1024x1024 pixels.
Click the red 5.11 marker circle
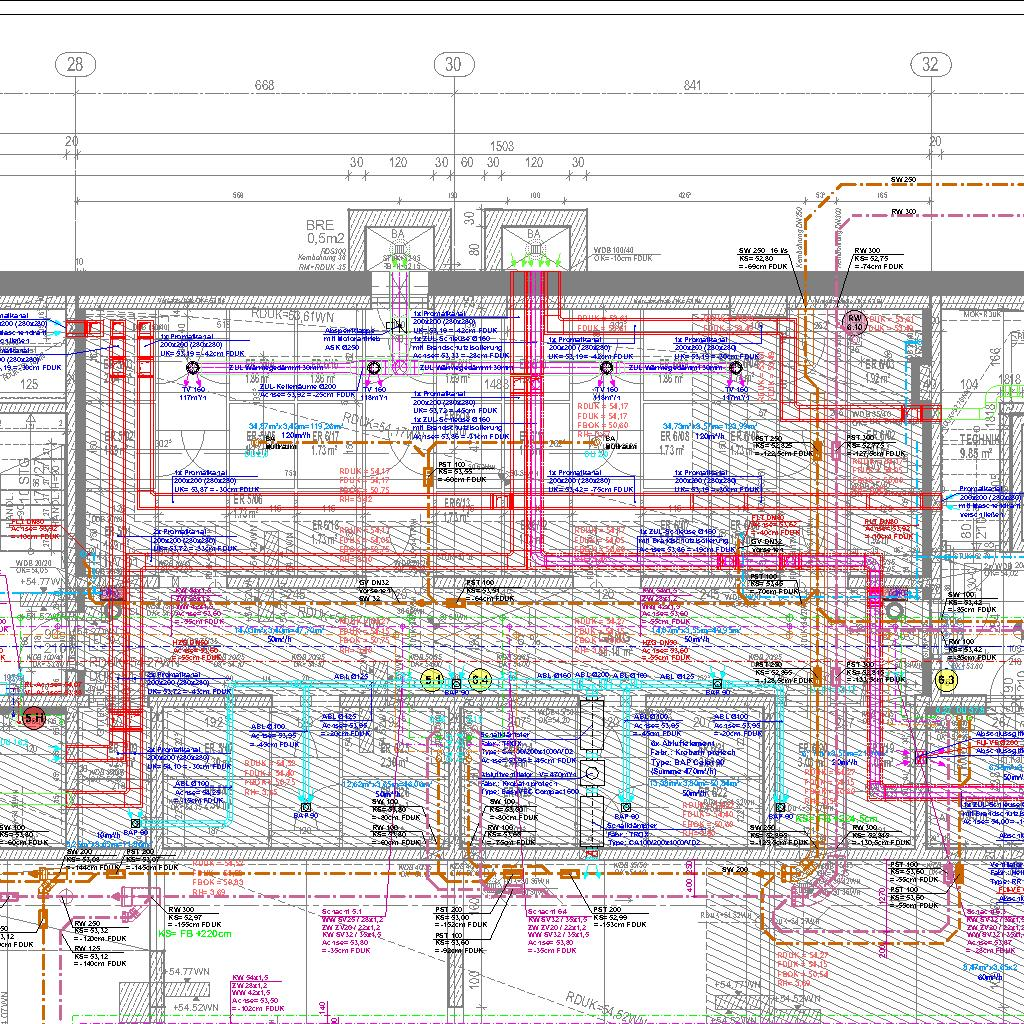[x=35, y=717]
